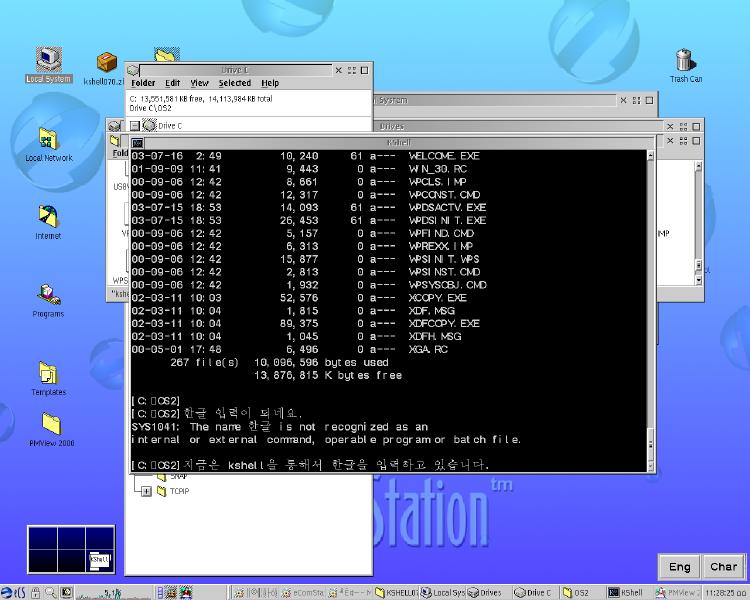Image resolution: width=750 pixels, height=600 pixels.
Task: Click the CPU activity graph on taskbar
Action: click(114, 593)
